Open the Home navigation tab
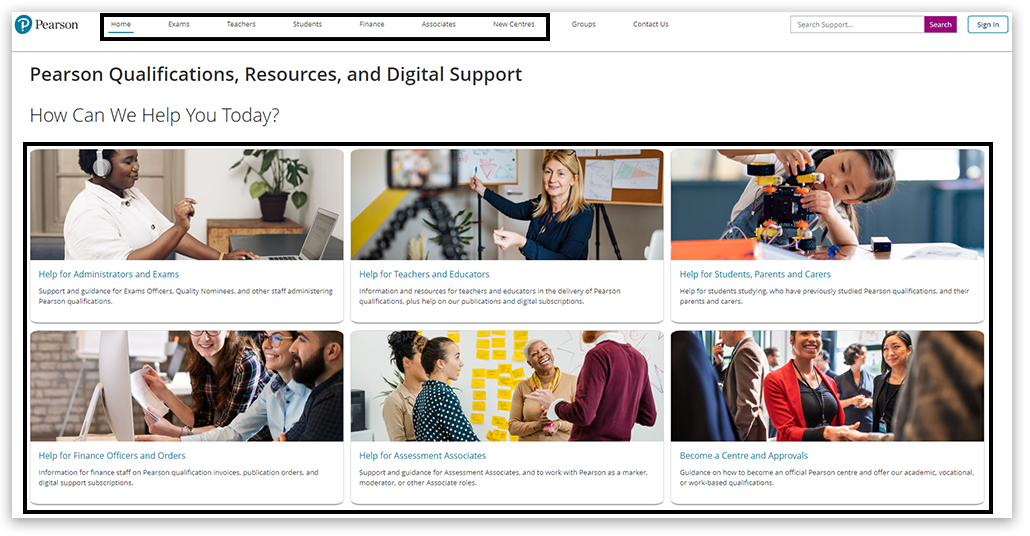Image resolution: width=1030 pixels, height=536 pixels. tap(121, 24)
